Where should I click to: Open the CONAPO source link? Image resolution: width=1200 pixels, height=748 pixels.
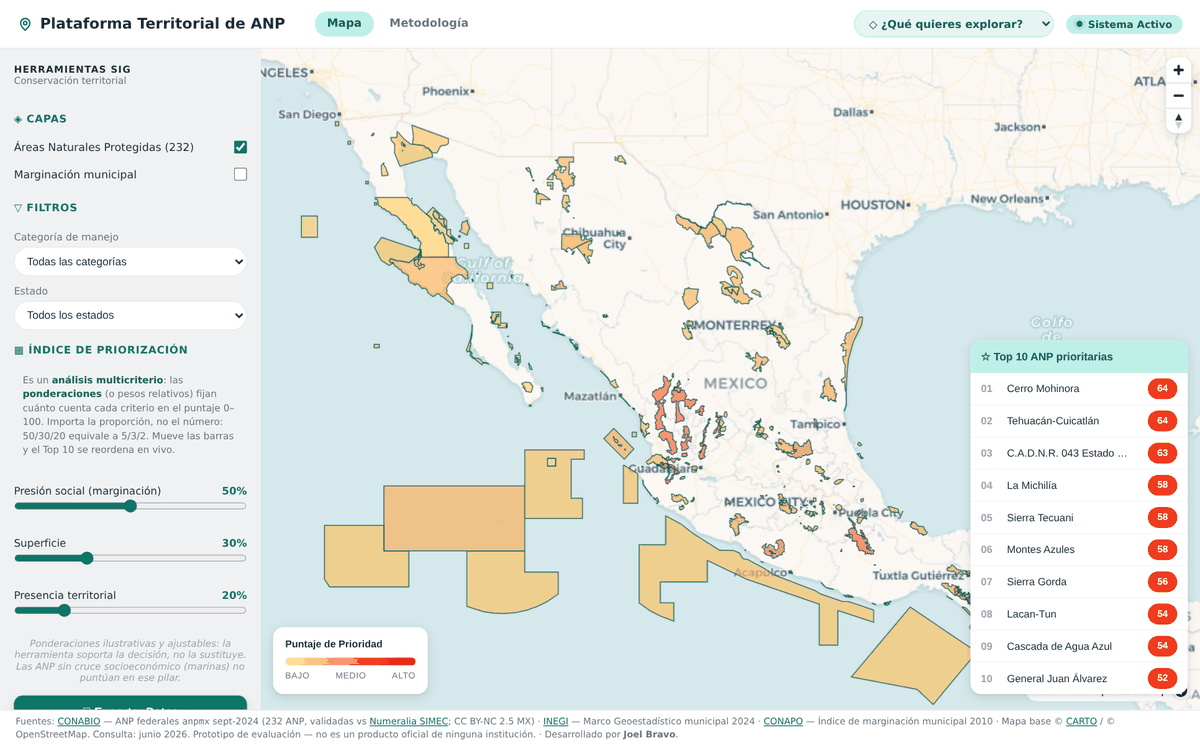click(782, 721)
